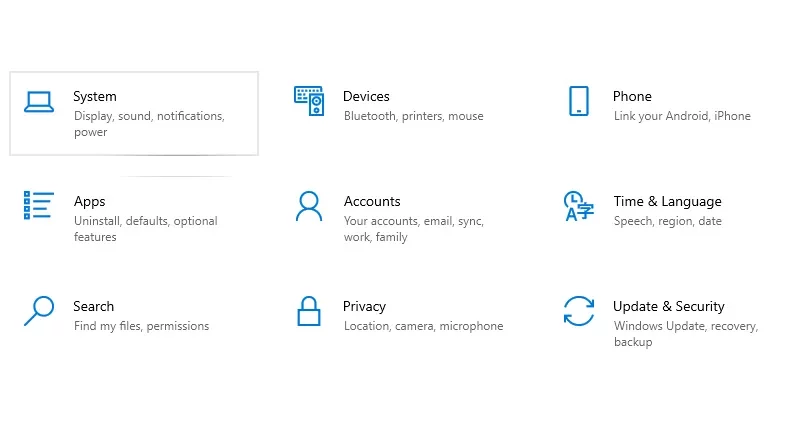The image size is (800, 435).
Task: Click 'Display, sound, notifications, power' description
Action: coord(149,124)
